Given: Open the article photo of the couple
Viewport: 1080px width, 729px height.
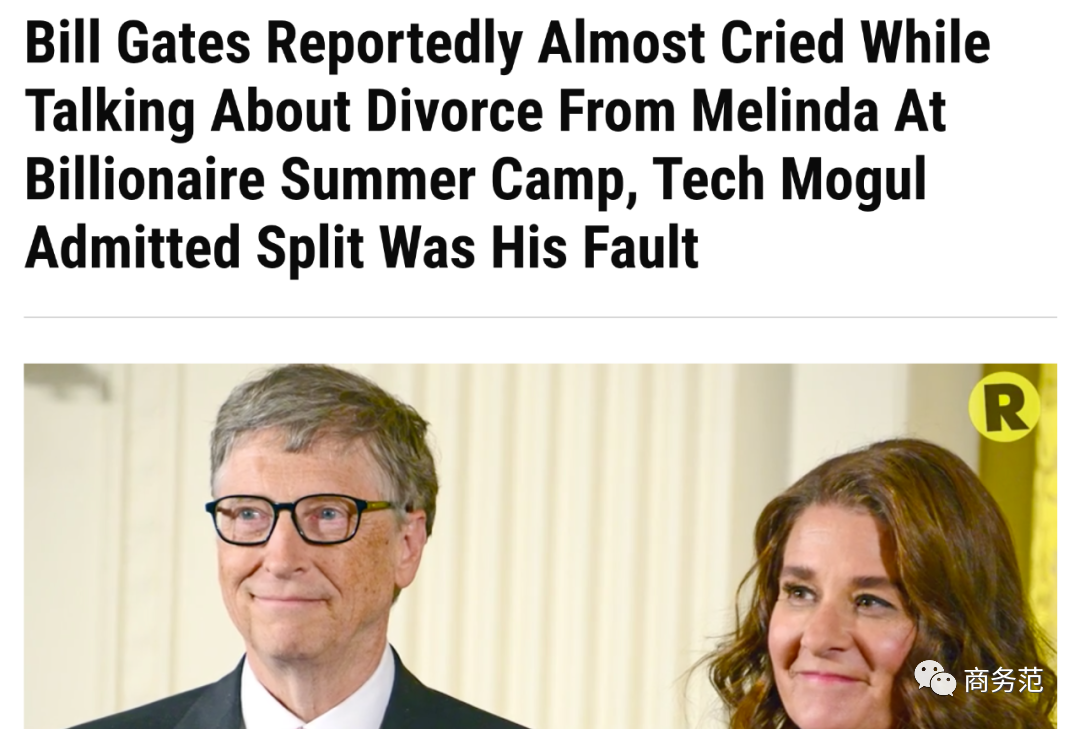Looking at the screenshot, I should (x=540, y=546).
